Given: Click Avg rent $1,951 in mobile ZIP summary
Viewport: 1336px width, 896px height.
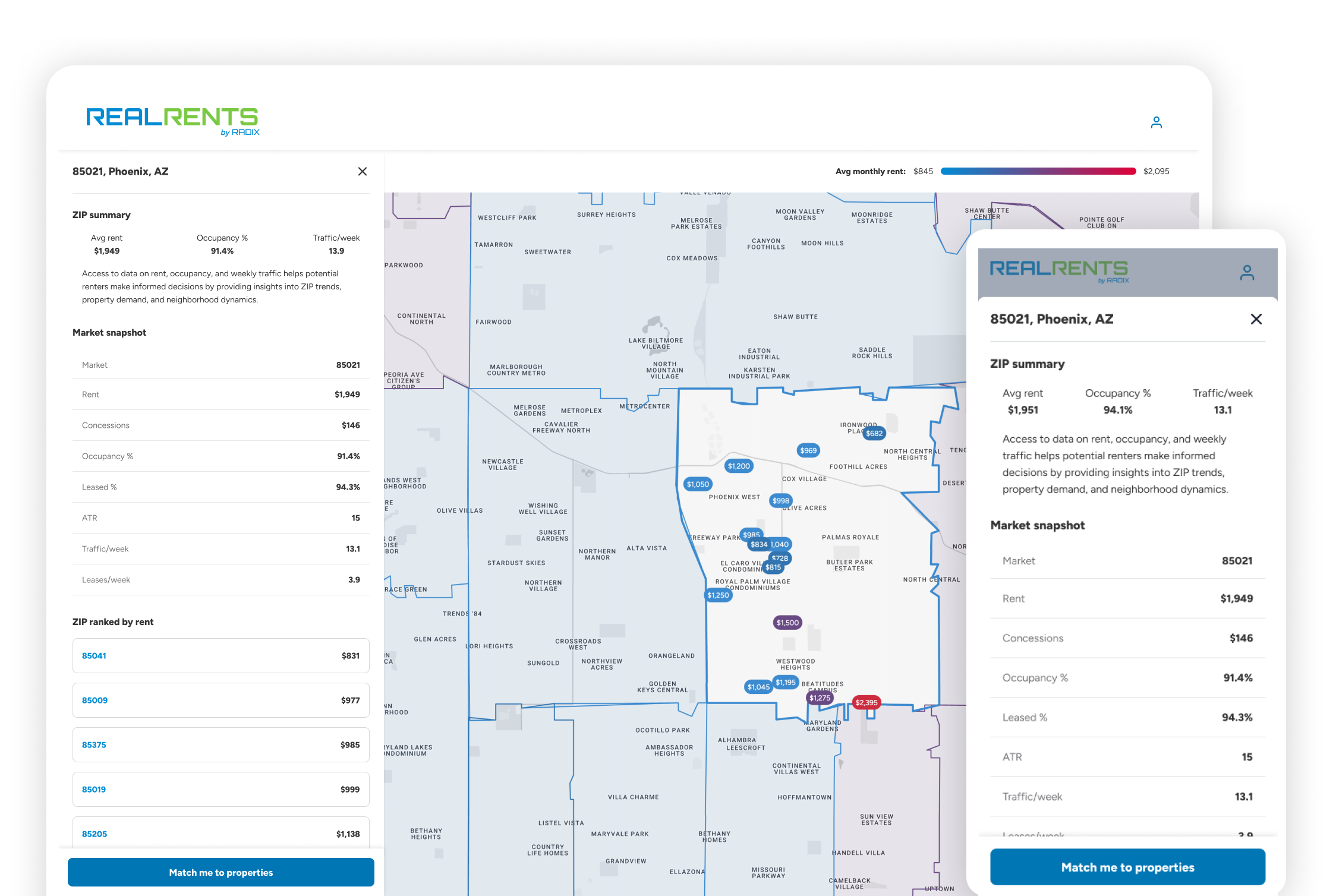Looking at the screenshot, I should pyautogui.click(x=1023, y=401).
